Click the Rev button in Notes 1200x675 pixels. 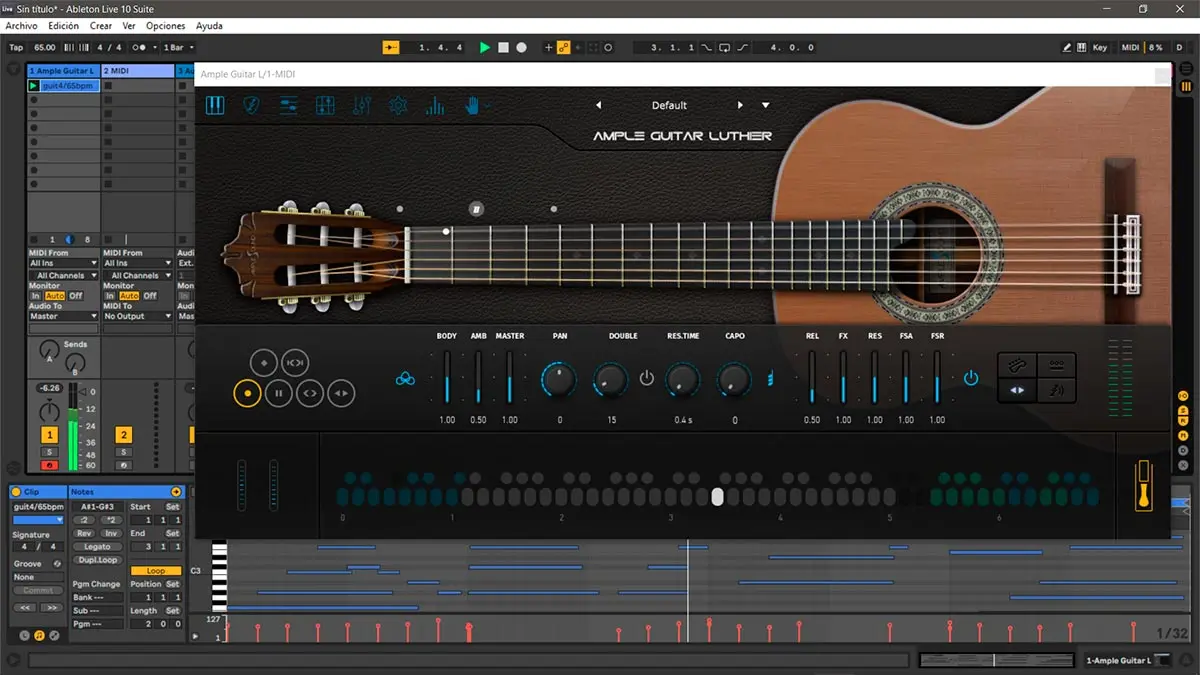point(85,534)
